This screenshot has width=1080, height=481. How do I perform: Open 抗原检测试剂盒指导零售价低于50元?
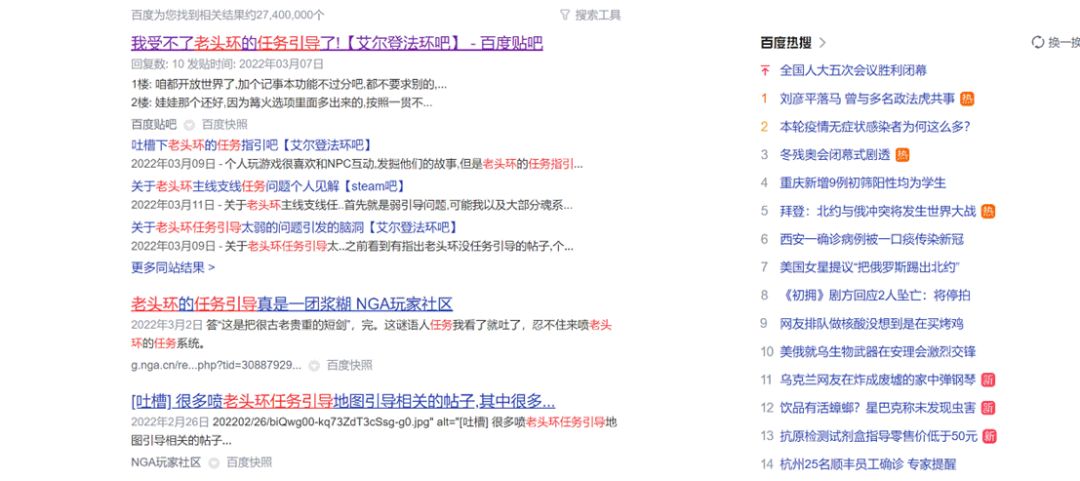(x=878, y=436)
